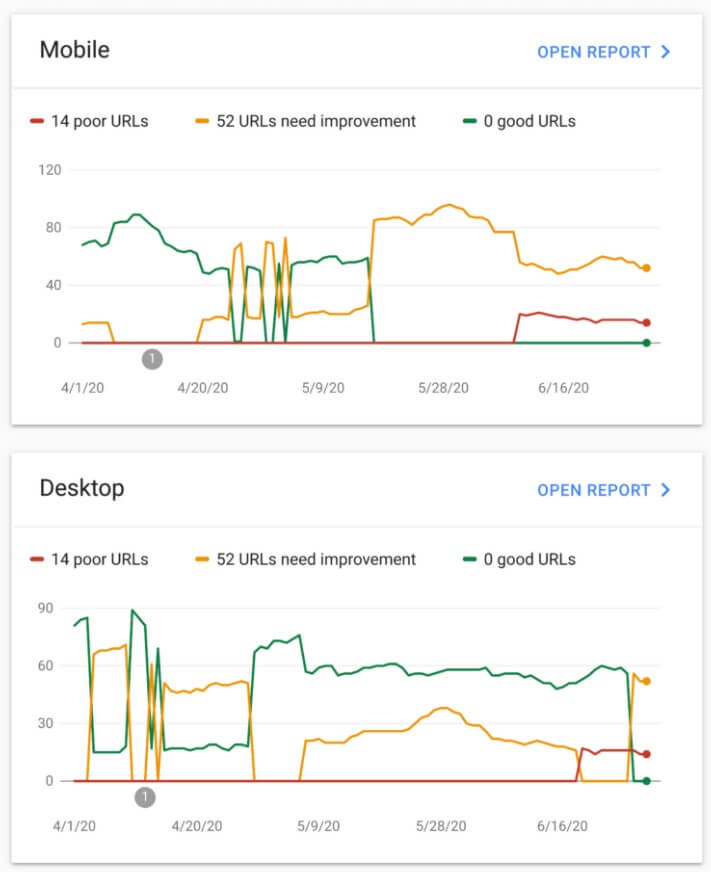Select the orange needs improvement swatch in Desktop legend
Viewport: 711px width, 872px height.
click(202, 559)
